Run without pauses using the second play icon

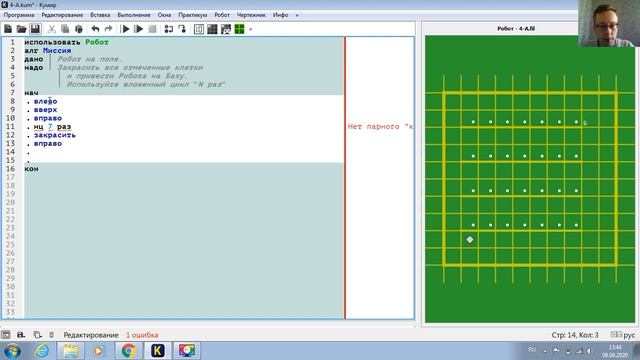(x=139, y=29)
